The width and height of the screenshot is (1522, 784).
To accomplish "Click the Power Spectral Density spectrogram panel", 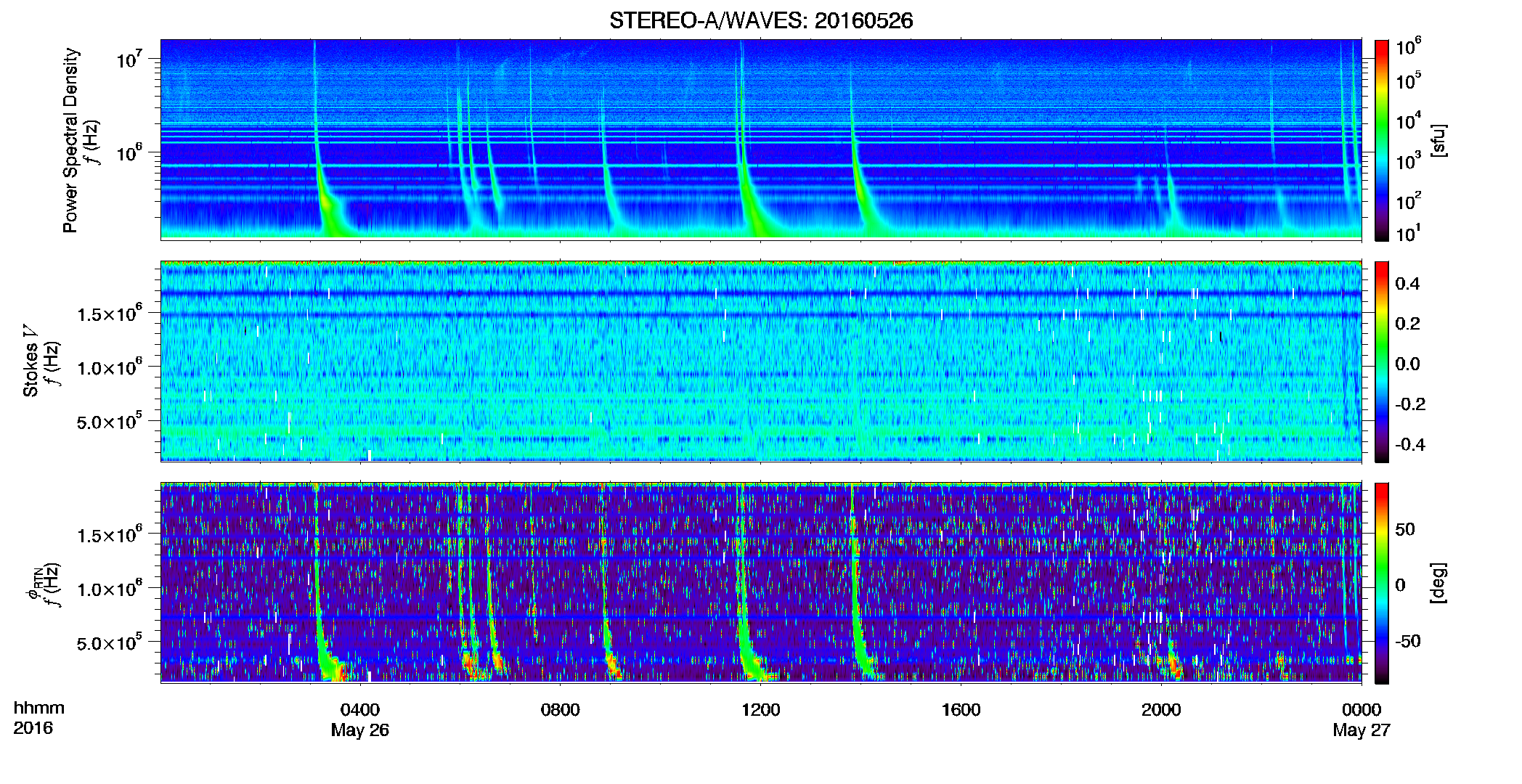I will [761, 139].
